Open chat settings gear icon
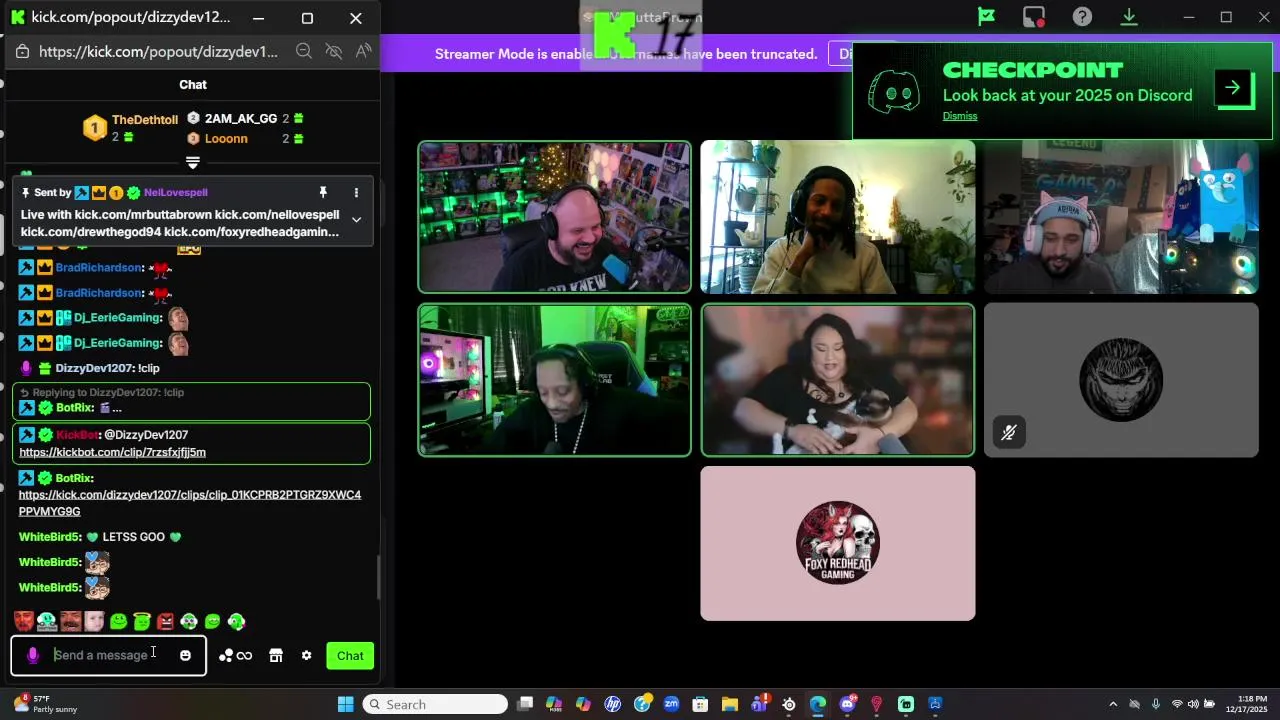This screenshot has width=1280, height=720. [x=306, y=656]
